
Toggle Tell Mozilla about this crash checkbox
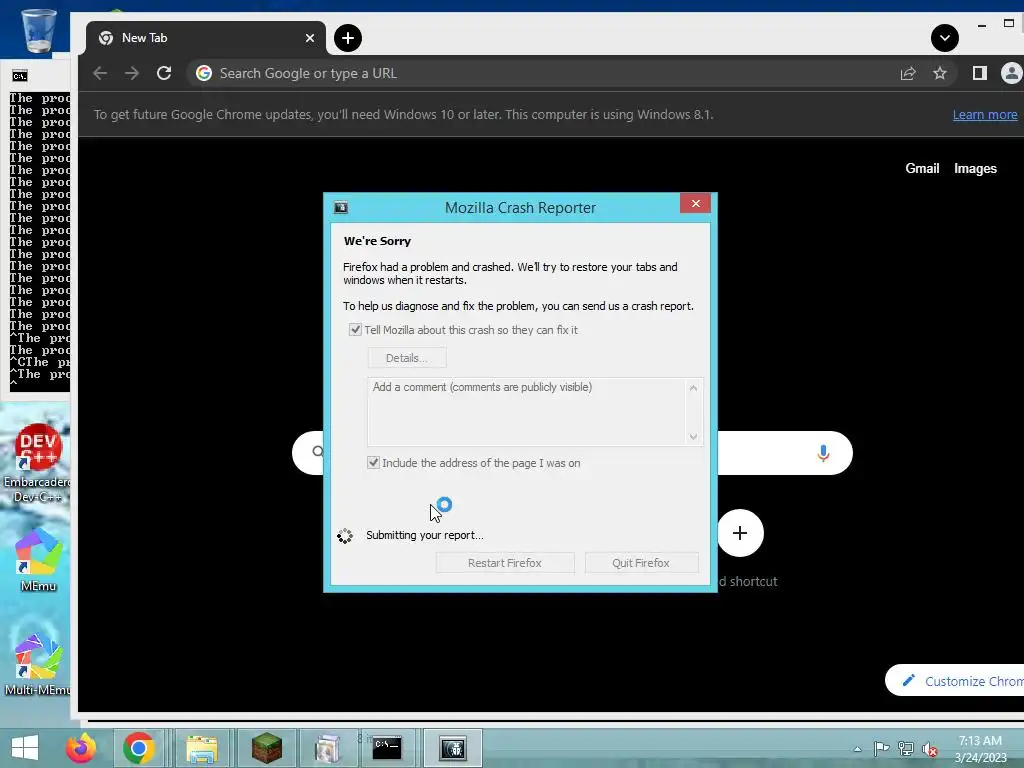click(355, 330)
